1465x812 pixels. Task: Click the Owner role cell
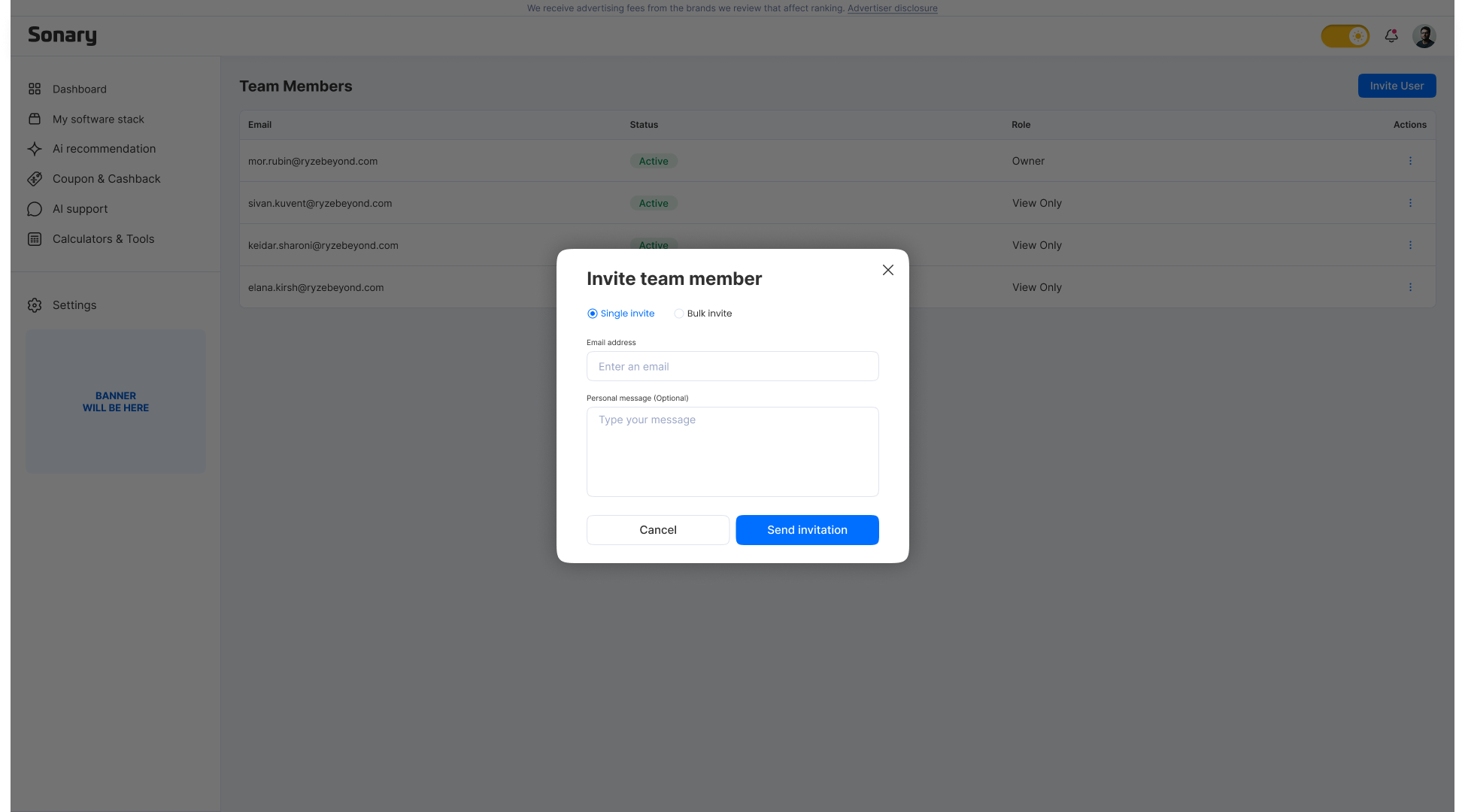click(1028, 161)
